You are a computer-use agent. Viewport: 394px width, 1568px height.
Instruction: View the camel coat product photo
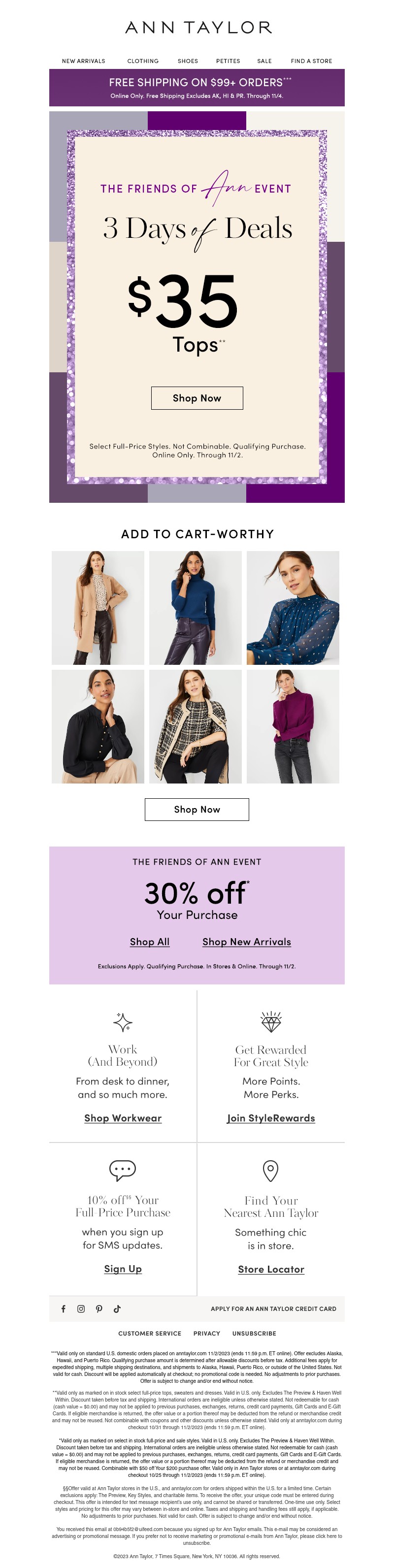98,608
